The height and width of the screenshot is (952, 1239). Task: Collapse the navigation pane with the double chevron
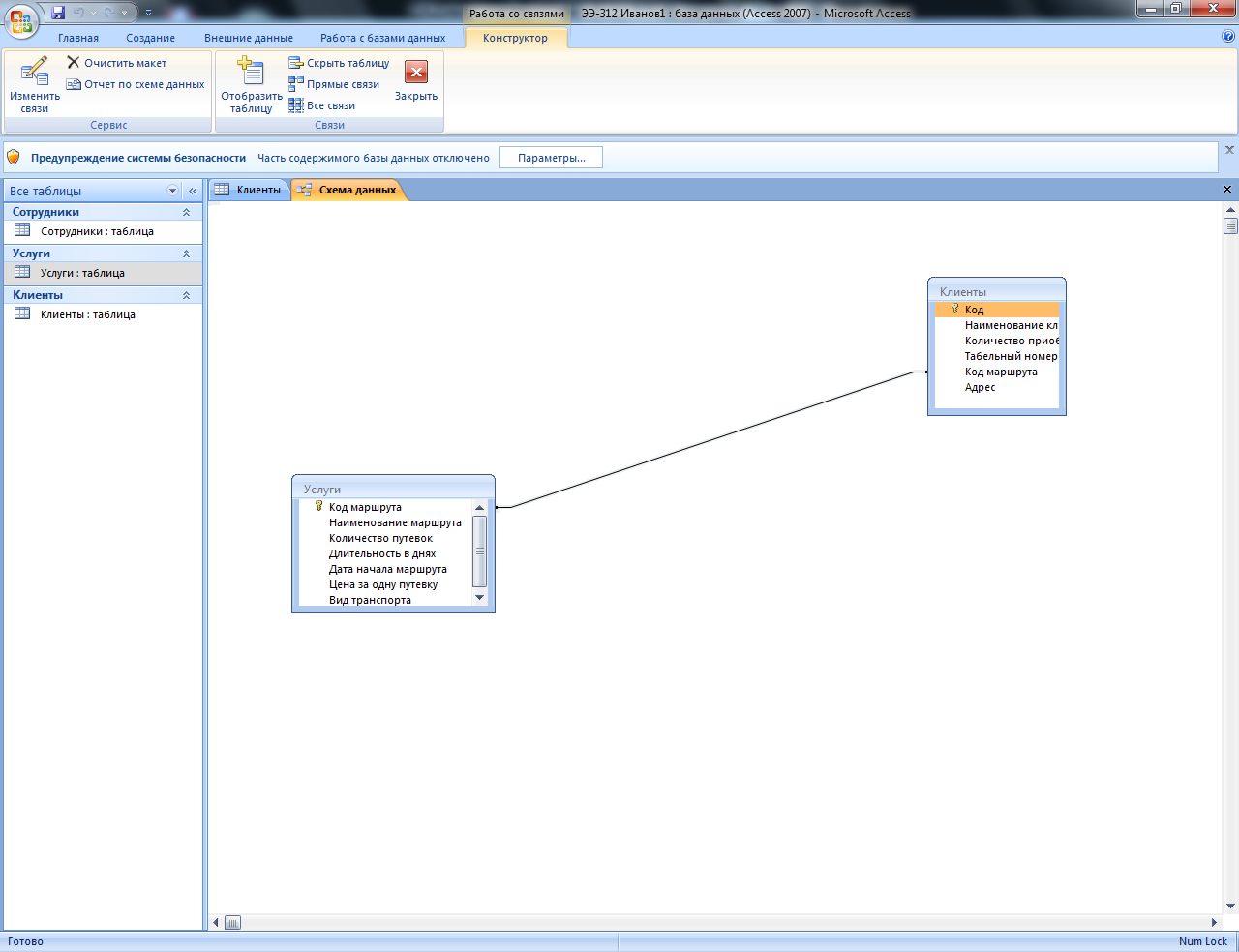pos(193,191)
